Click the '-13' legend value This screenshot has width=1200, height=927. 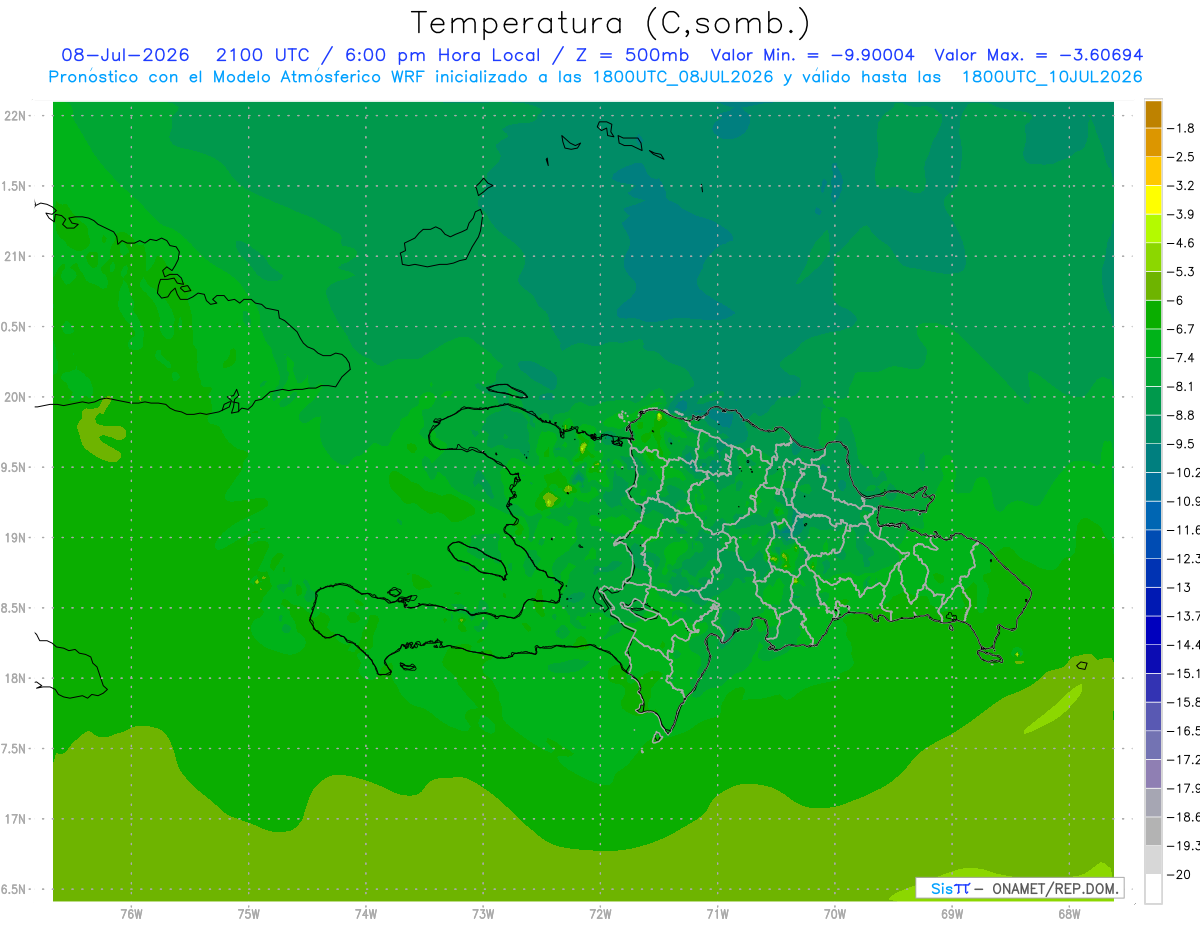(x=1179, y=587)
